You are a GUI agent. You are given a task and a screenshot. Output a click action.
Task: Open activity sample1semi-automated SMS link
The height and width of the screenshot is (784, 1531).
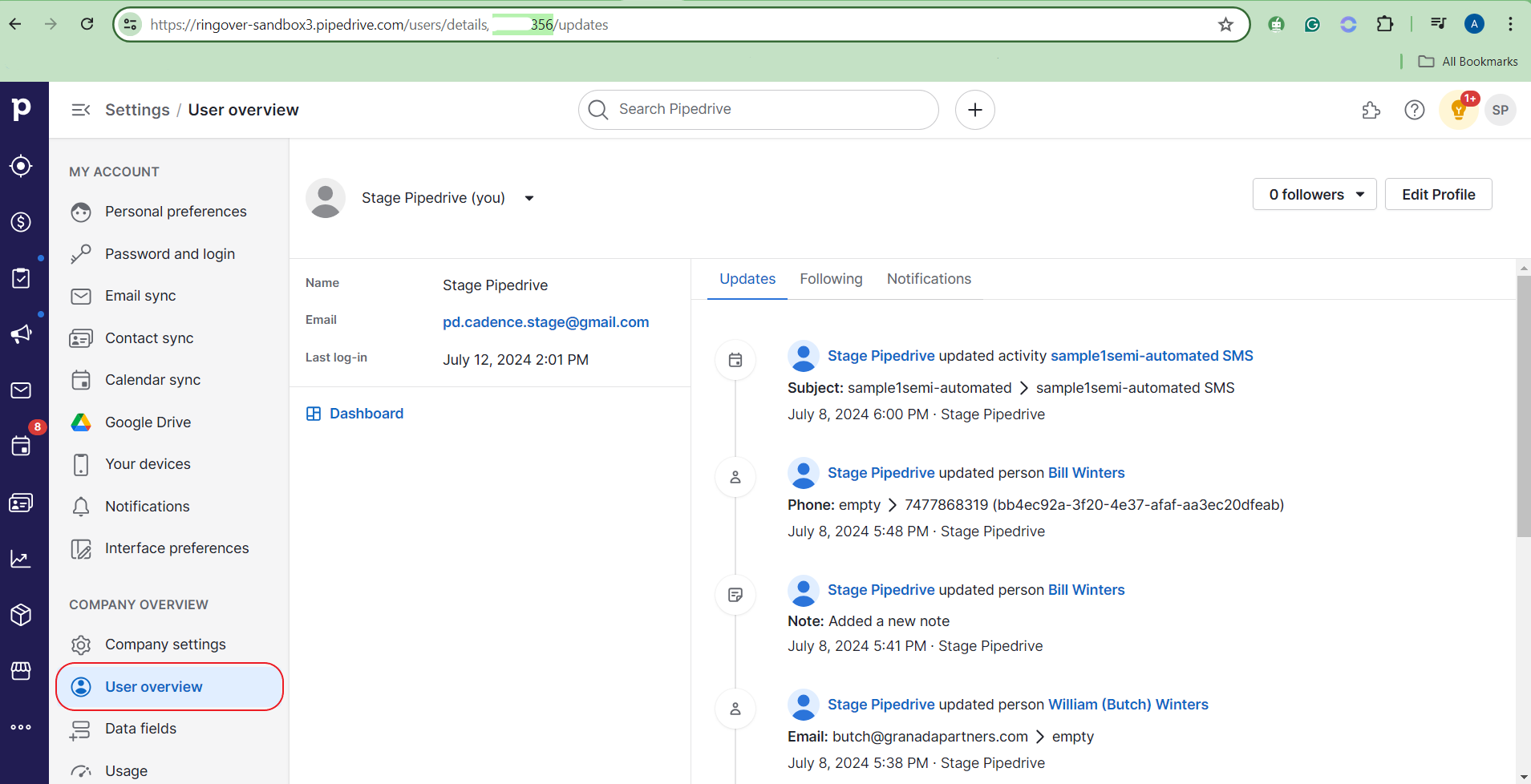[x=1152, y=356]
